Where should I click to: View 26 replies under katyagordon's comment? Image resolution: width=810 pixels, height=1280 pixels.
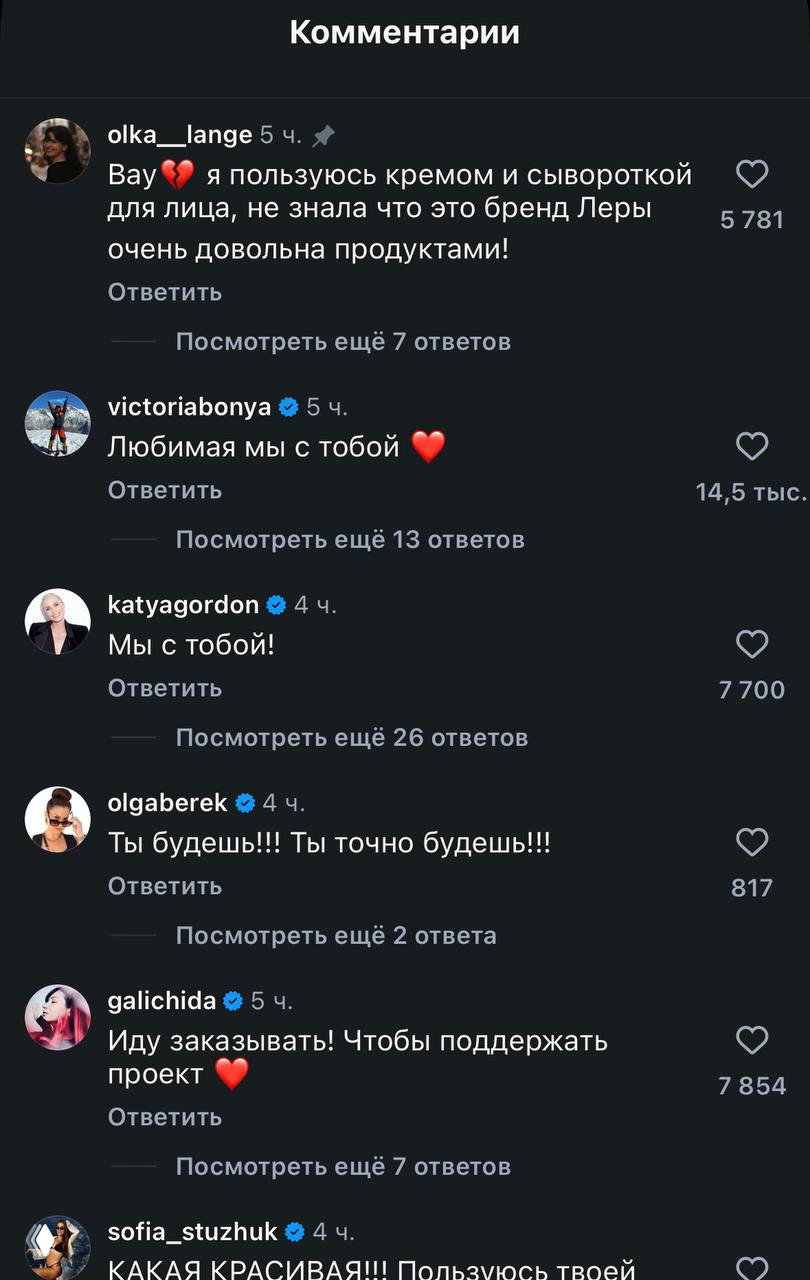pos(352,737)
